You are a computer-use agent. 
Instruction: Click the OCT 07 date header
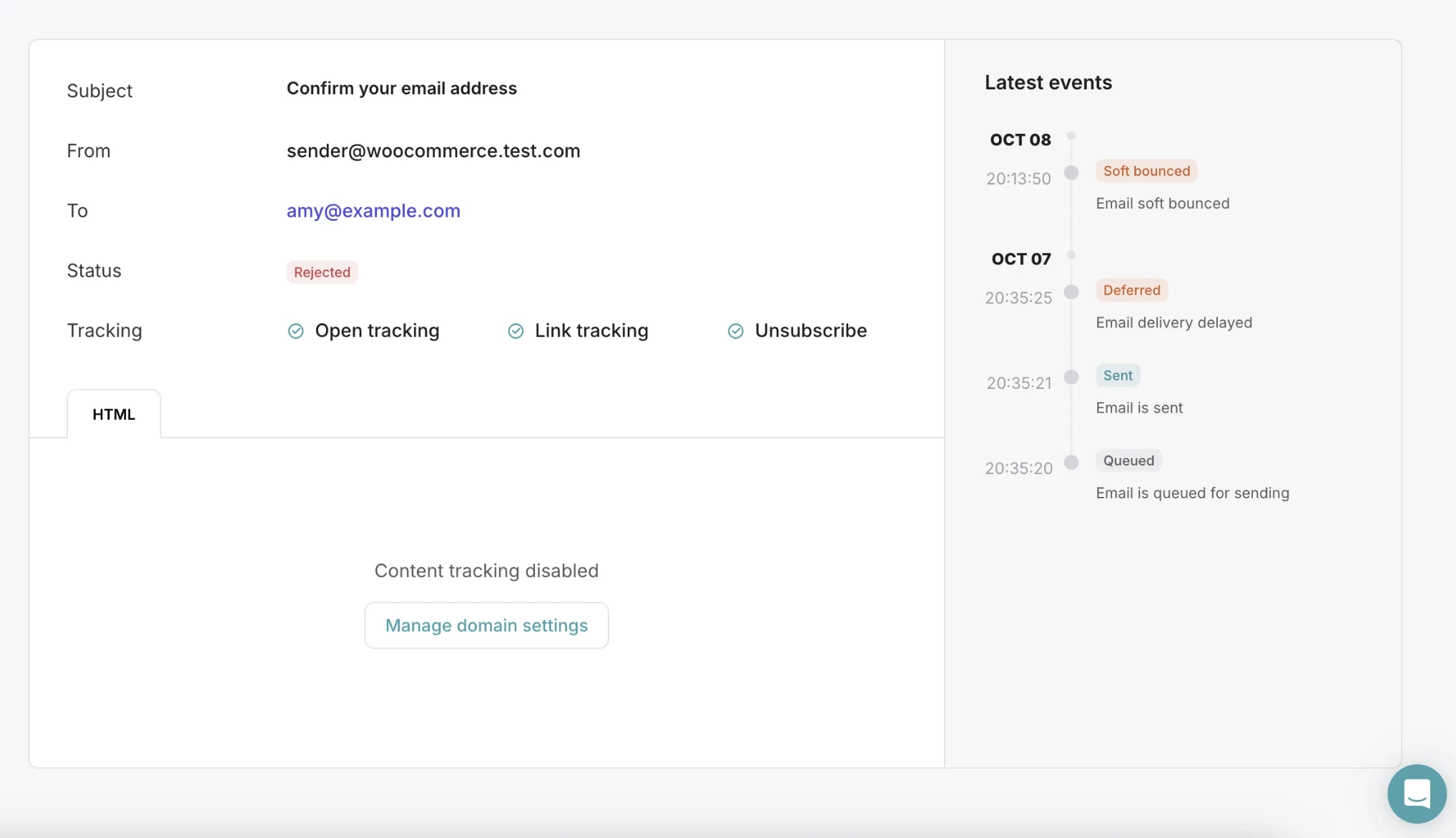coord(1021,260)
